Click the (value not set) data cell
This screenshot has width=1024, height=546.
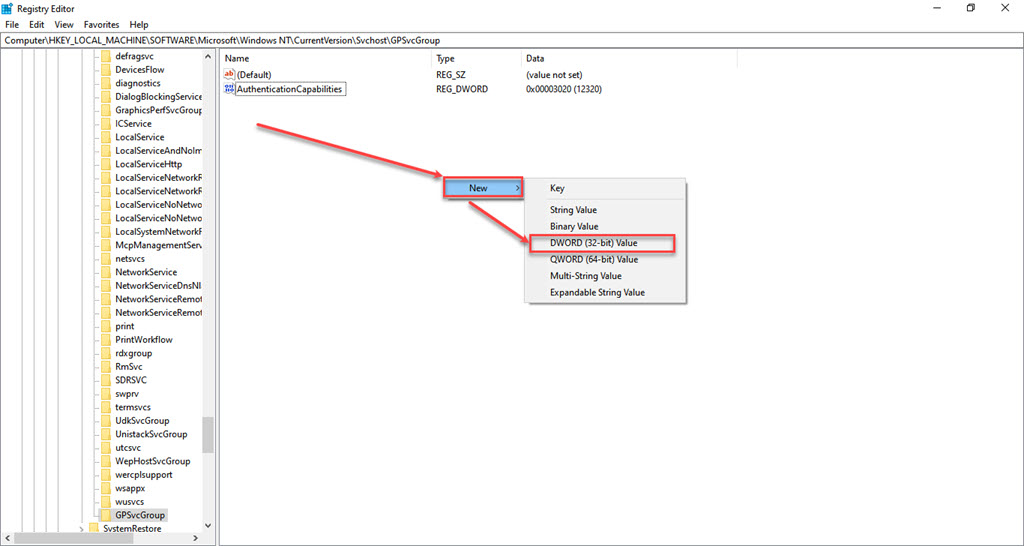[554, 75]
